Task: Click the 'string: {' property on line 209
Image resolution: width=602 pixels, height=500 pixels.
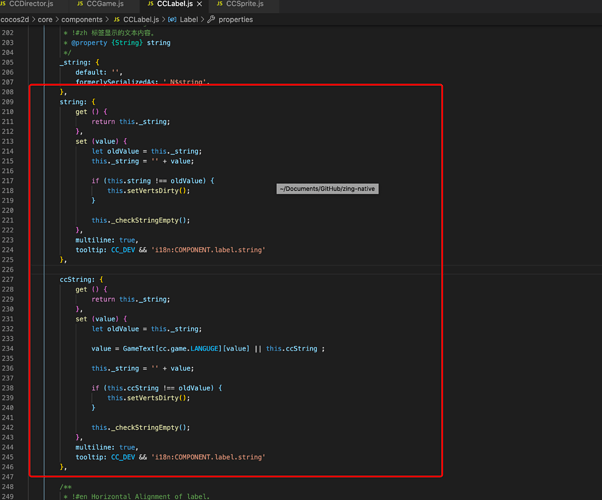Action: pyautogui.click(x=77, y=102)
